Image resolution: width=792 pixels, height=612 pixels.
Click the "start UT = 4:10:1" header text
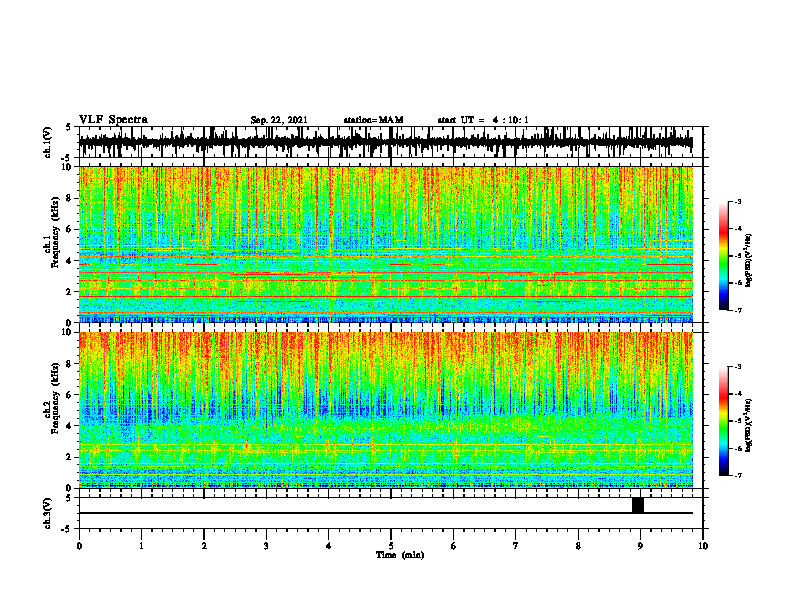(x=483, y=120)
